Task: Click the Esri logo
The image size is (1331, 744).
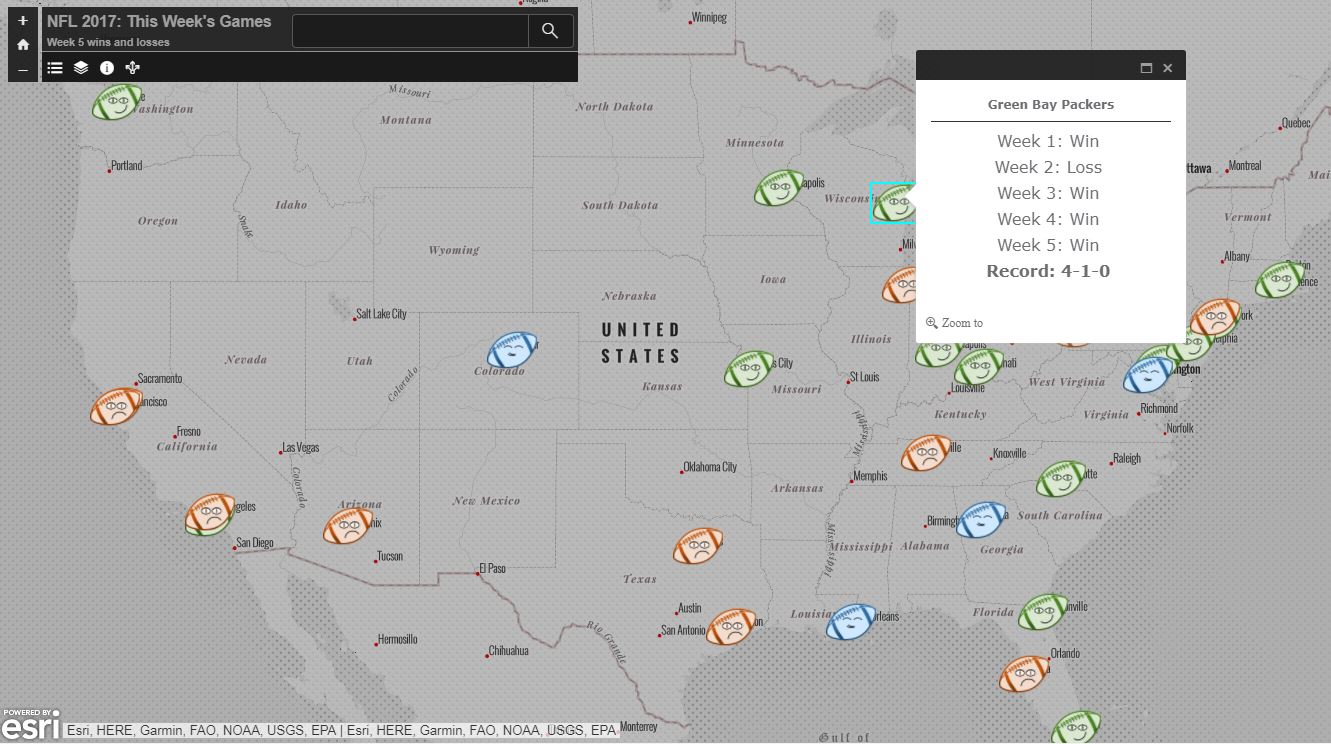Action: click(30, 724)
